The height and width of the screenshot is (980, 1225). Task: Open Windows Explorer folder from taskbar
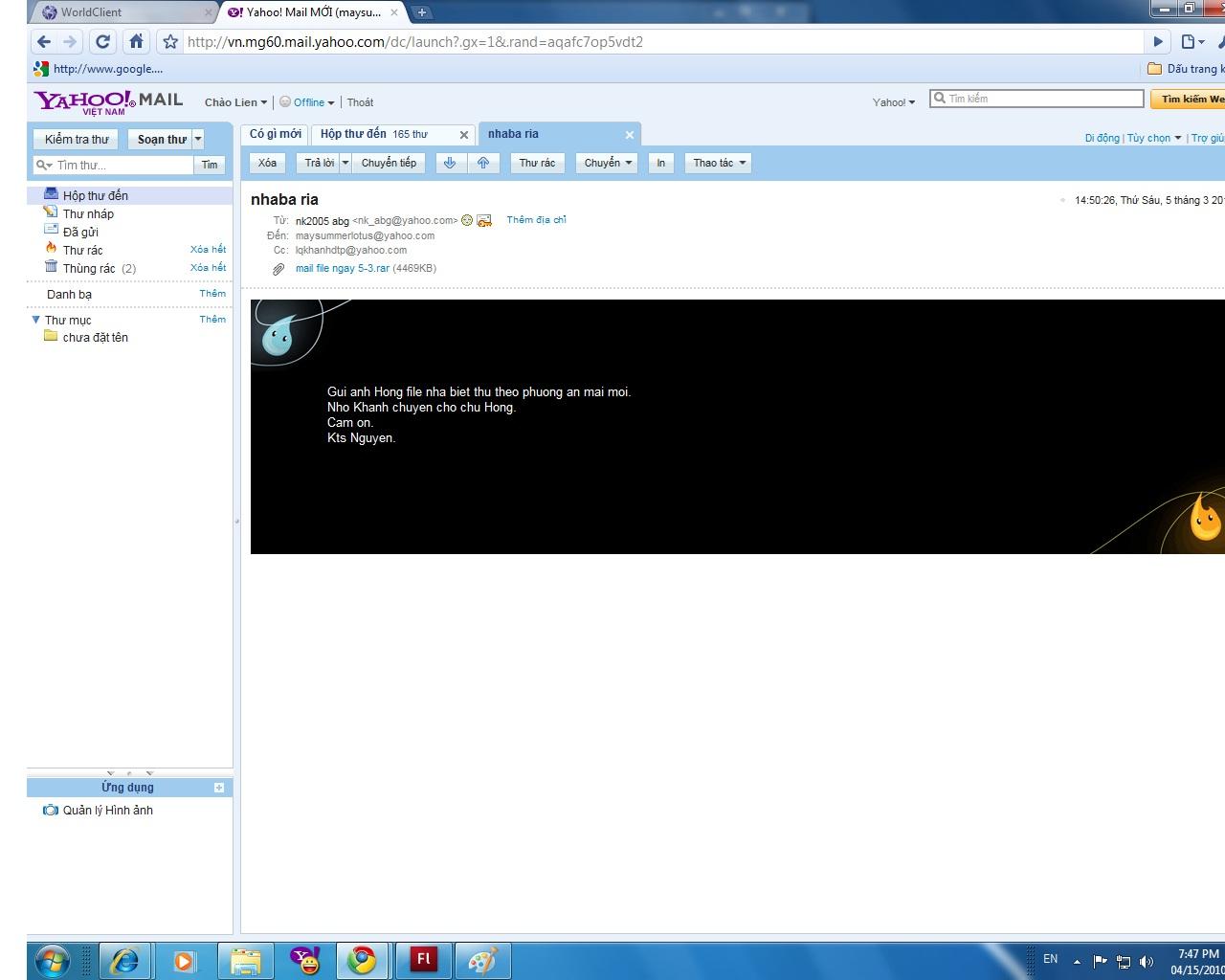pos(245,960)
